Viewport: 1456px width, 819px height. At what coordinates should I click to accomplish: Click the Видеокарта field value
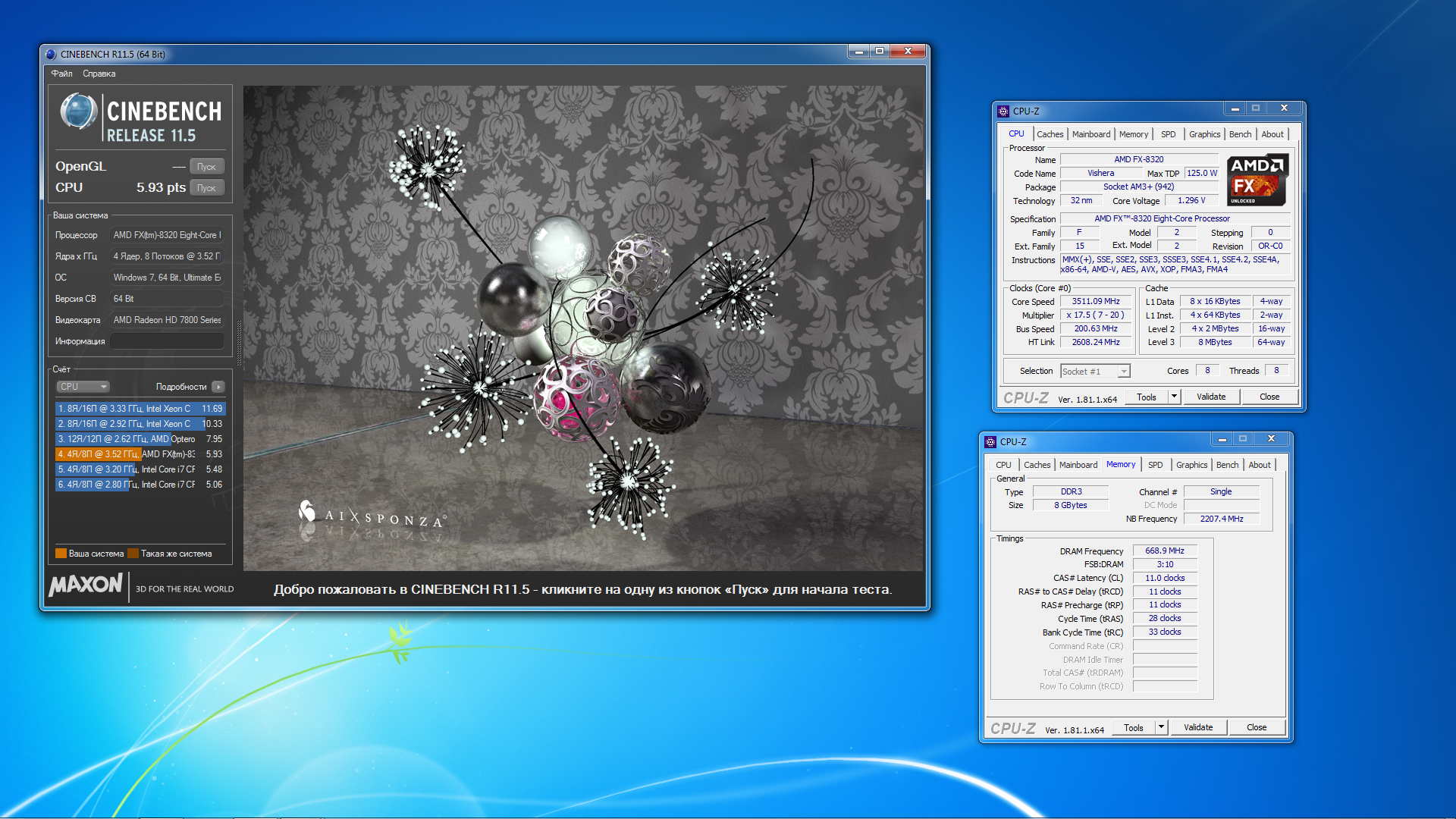pyautogui.click(x=167, y=320)
